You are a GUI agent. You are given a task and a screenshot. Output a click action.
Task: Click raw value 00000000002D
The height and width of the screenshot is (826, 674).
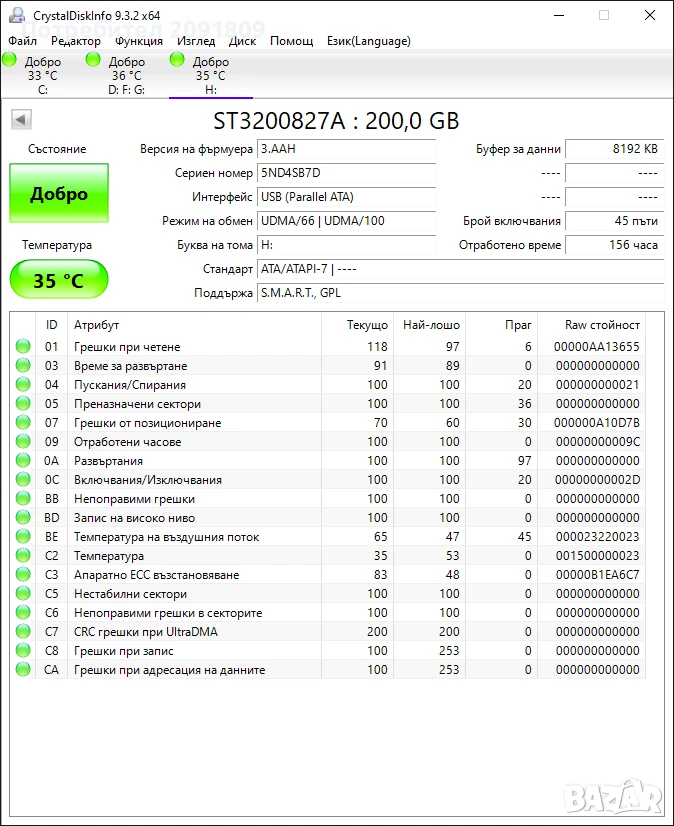tap(598, 479)
